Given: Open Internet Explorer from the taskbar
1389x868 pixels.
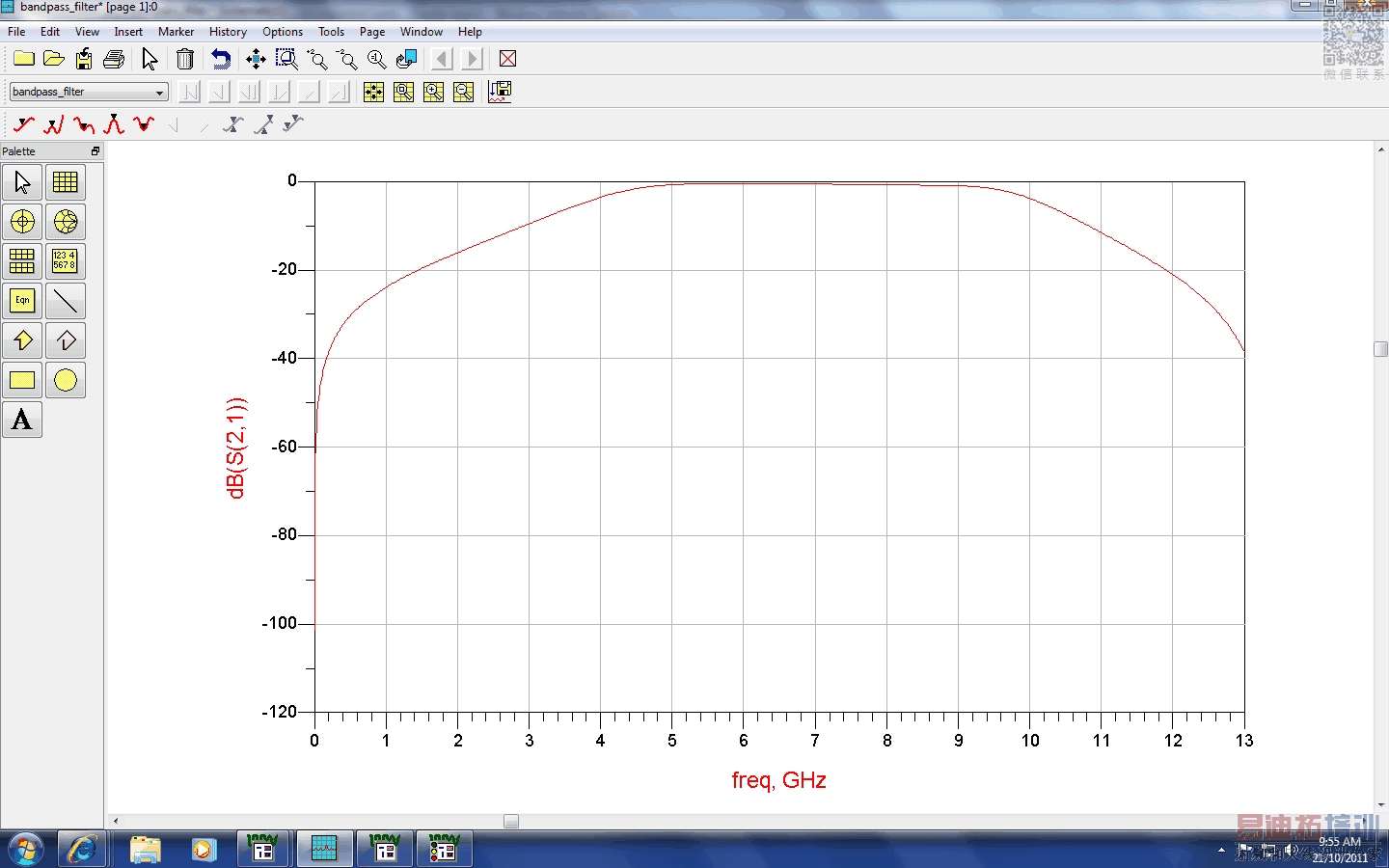Looking at the screenshot, I should 82,850.
